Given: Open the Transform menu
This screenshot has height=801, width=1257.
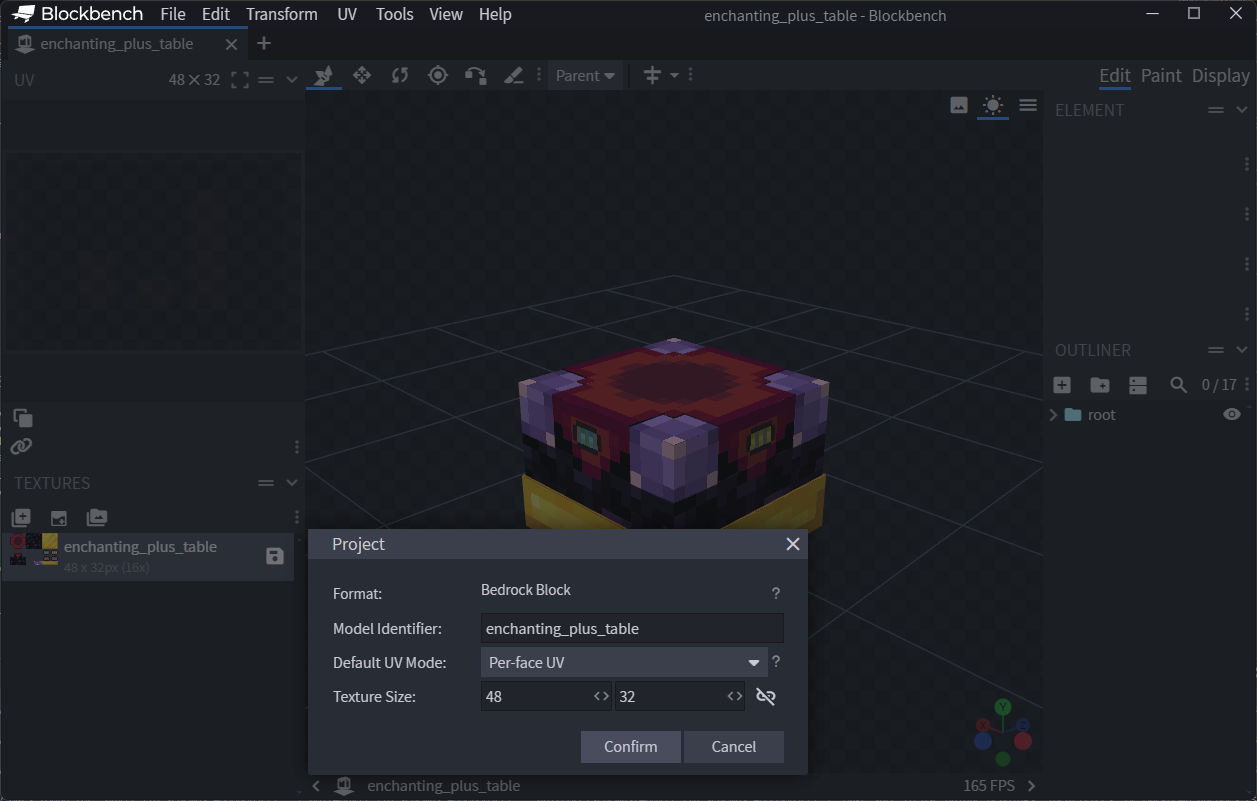Looking at the screenshot, I should [x=282, y=14].
